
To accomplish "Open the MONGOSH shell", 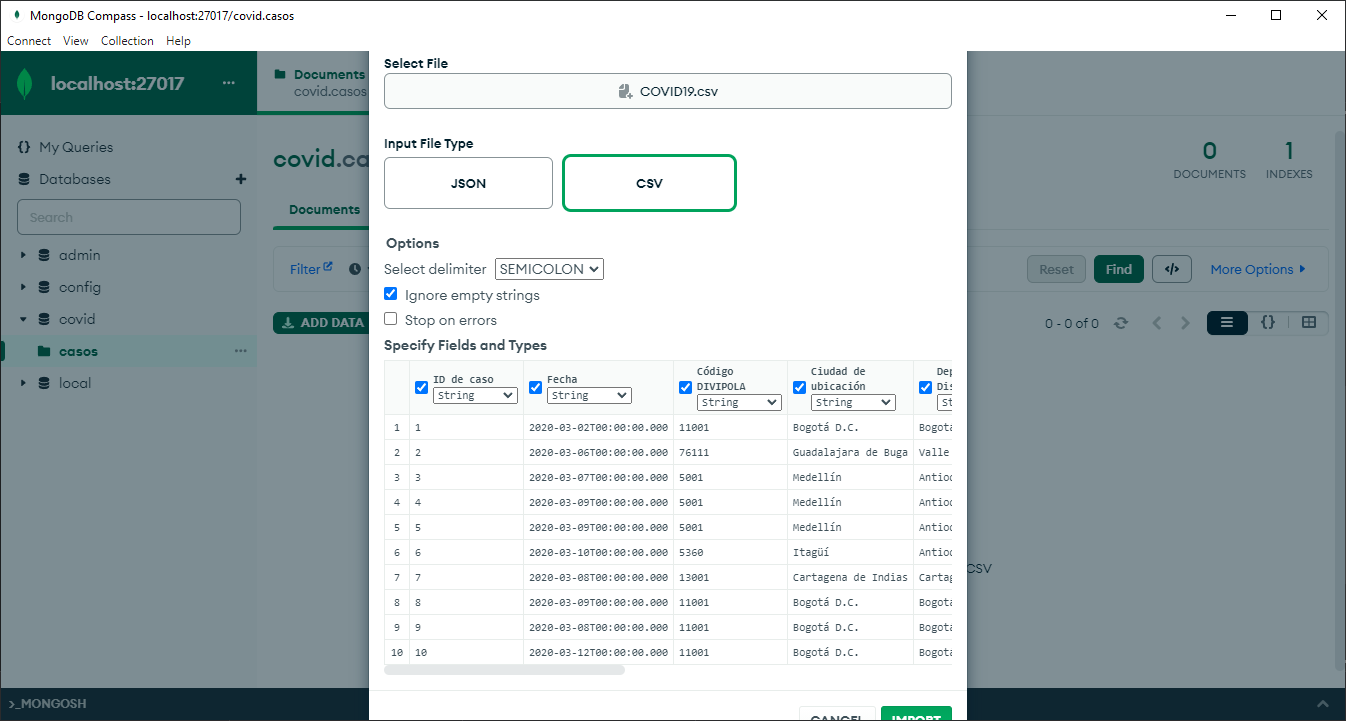I will tap(47, 703).
